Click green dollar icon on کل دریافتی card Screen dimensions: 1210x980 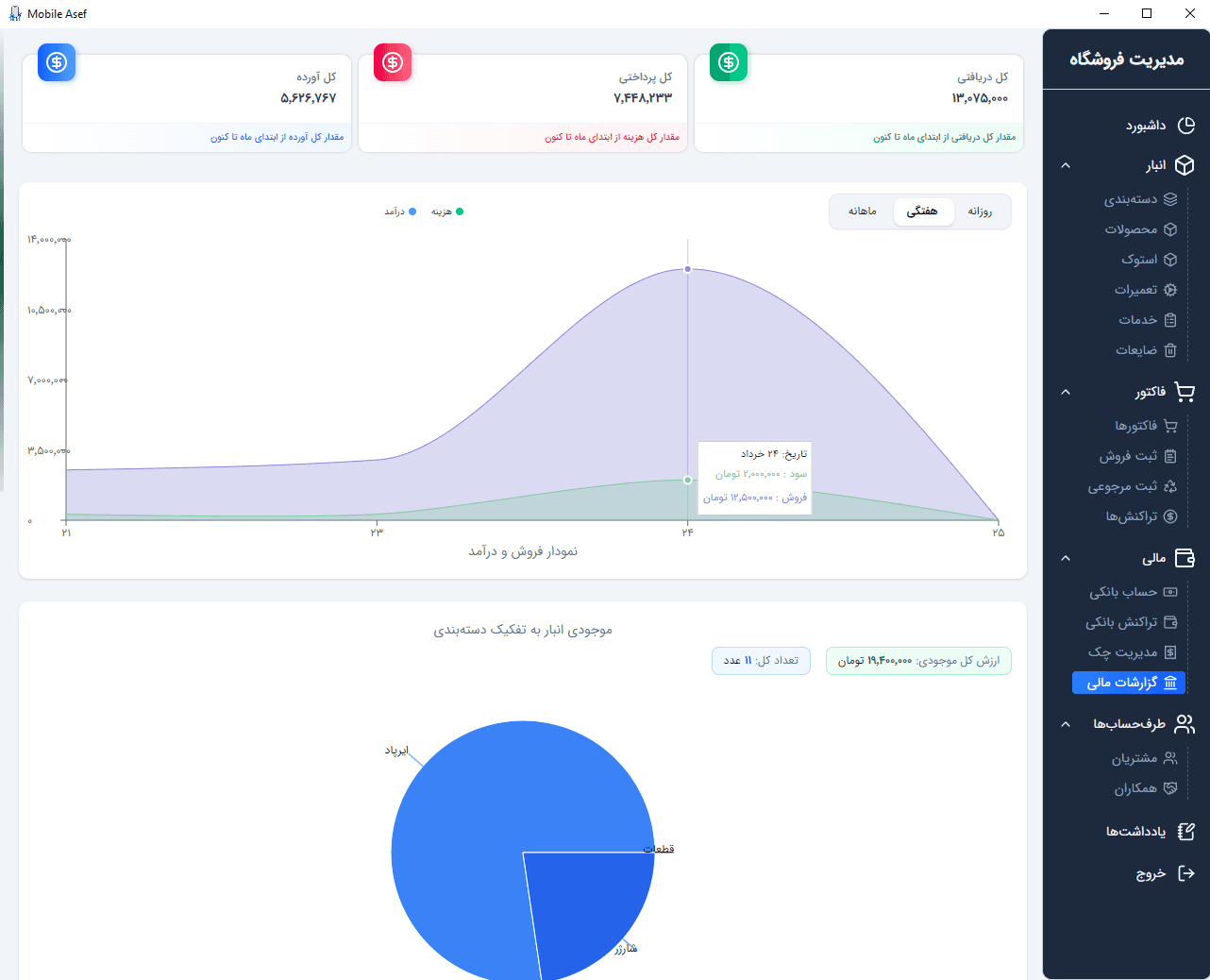pyautogui.click(x=729, y=62)
